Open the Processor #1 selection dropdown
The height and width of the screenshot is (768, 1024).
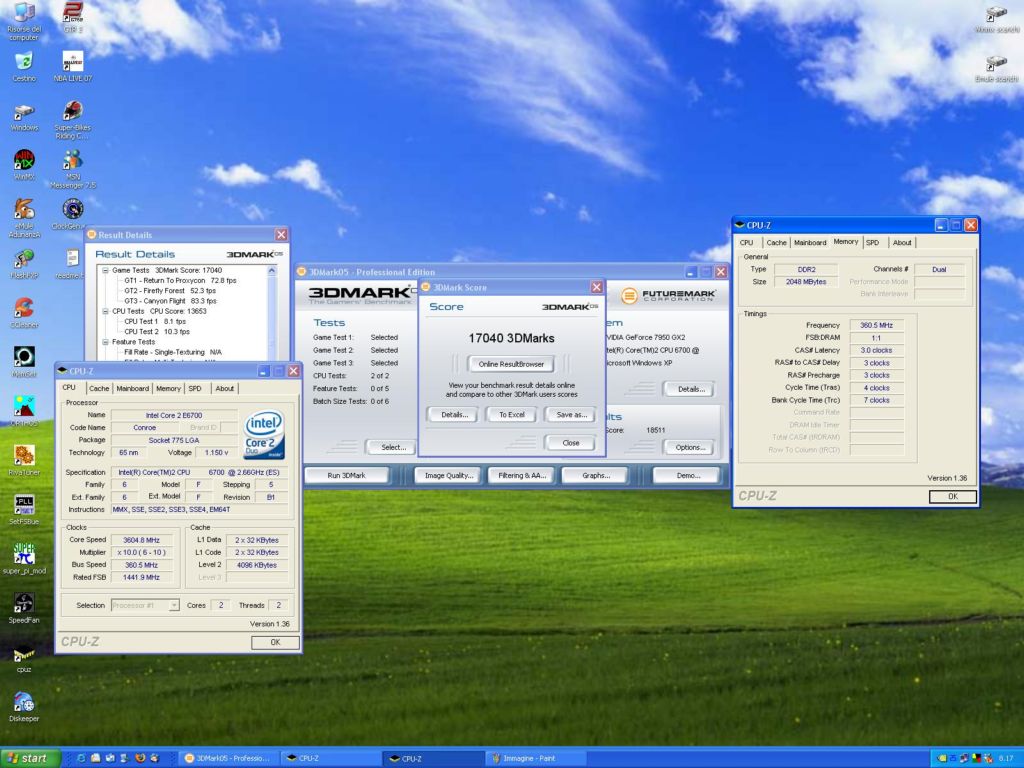(174, 605)
